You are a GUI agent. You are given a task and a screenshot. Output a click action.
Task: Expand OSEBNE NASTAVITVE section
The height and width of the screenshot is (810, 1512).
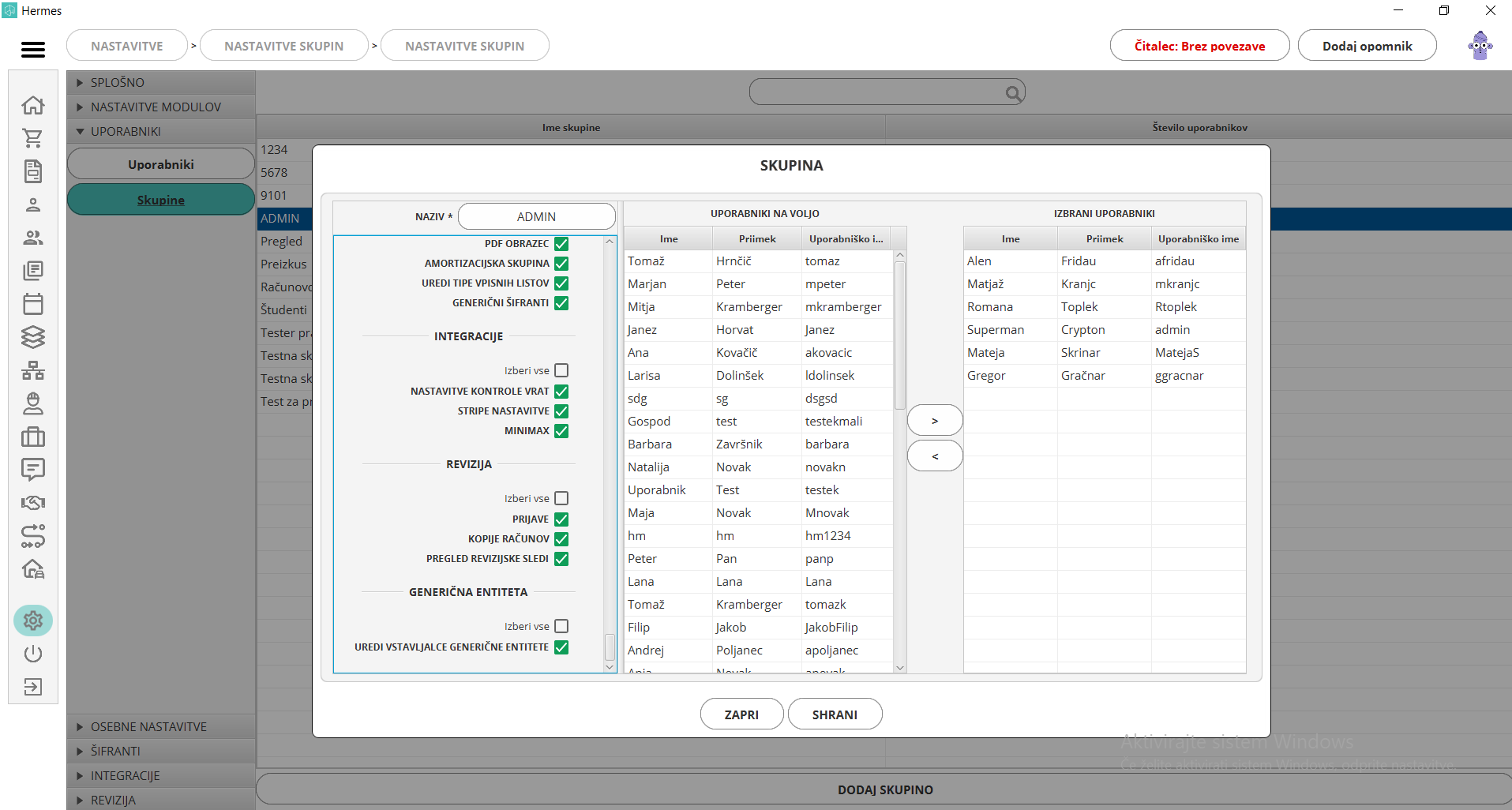pos(161,726)
